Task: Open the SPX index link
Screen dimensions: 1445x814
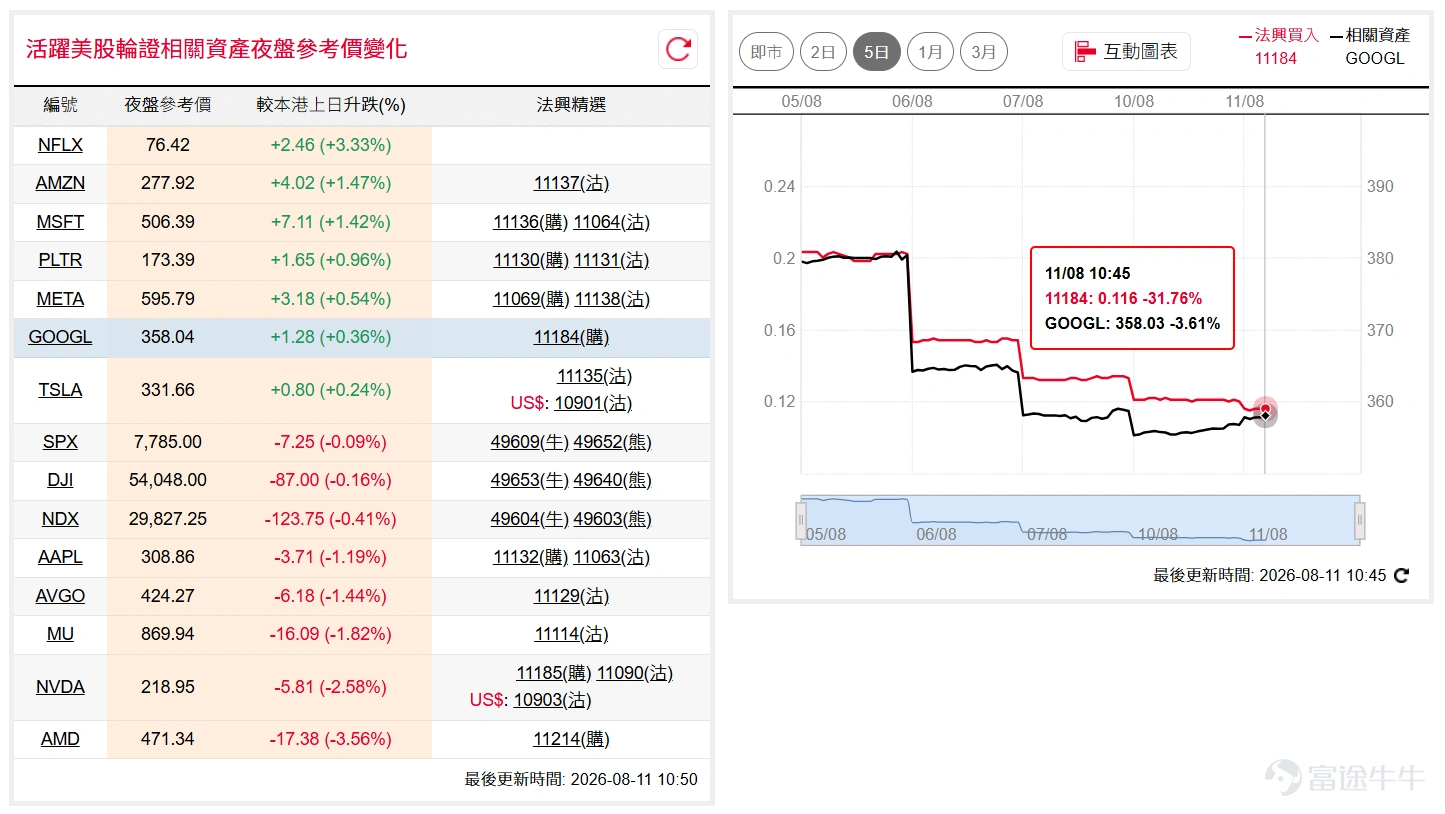Action: [x=60, y=442]
